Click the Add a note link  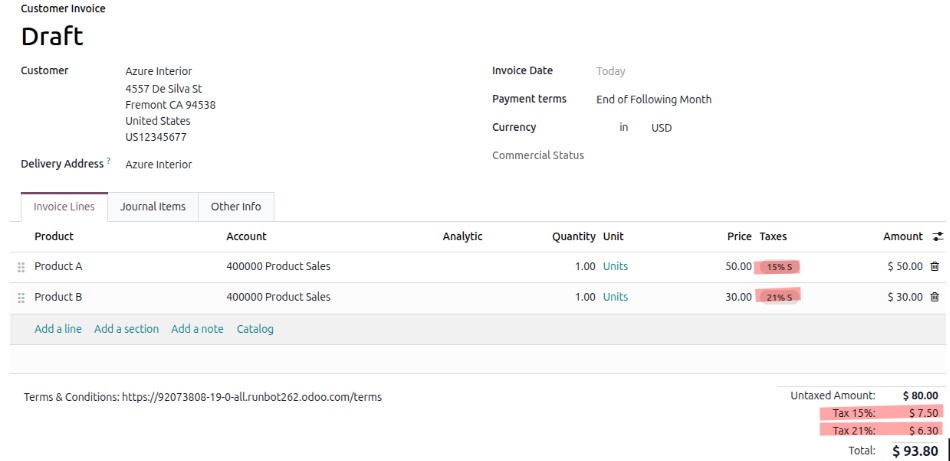[197, 329]
